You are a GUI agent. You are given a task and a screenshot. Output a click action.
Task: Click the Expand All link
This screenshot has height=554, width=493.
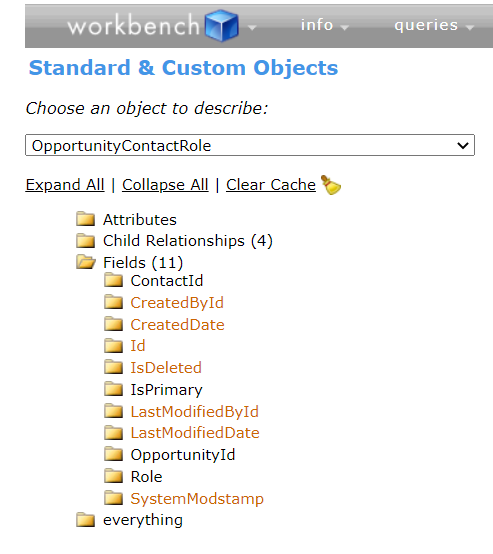pos(65,185)
